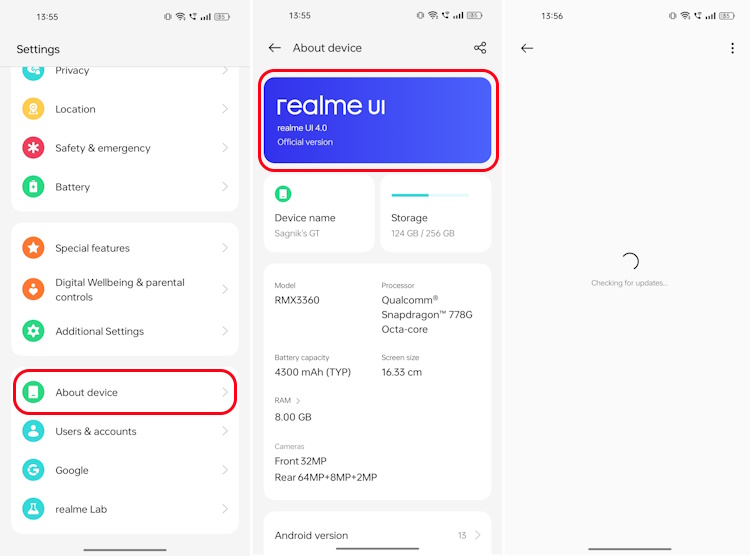Tap the Digital Wellbeing heart icon
The image size is (750, 556).
[x=33, y=289]
